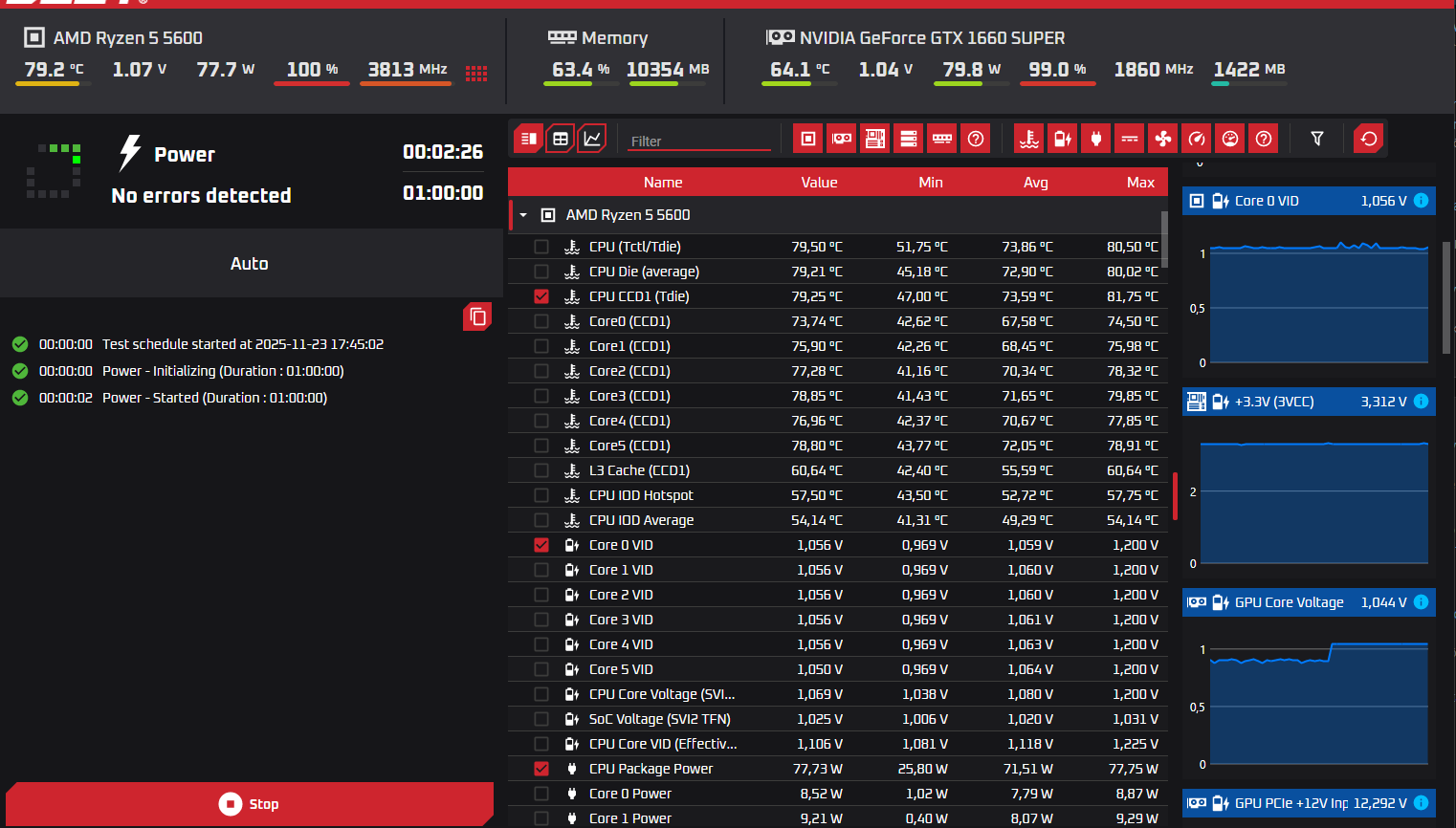Check the Core 5 VID box

[541, 669]
